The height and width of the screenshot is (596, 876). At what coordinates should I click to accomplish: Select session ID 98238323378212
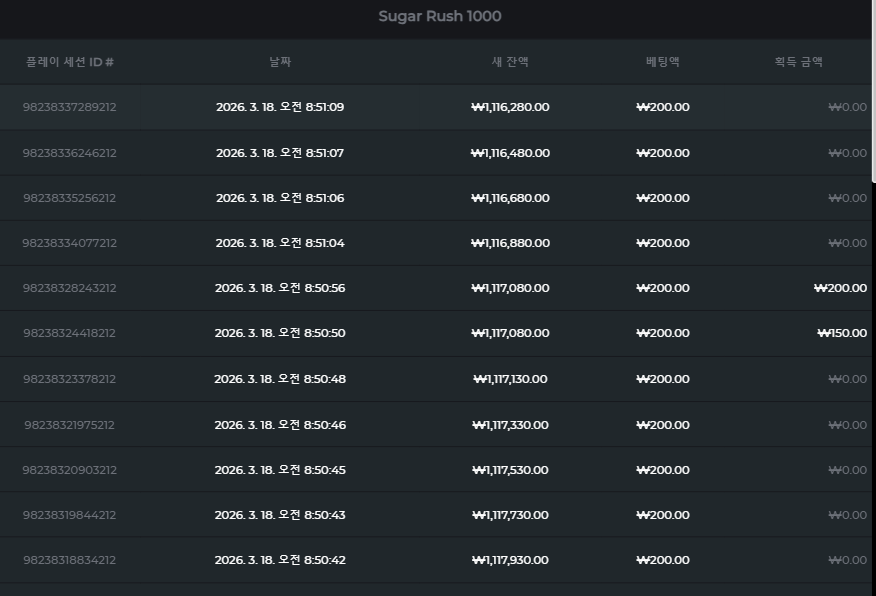pyautogui.click(x=69, y=379)
